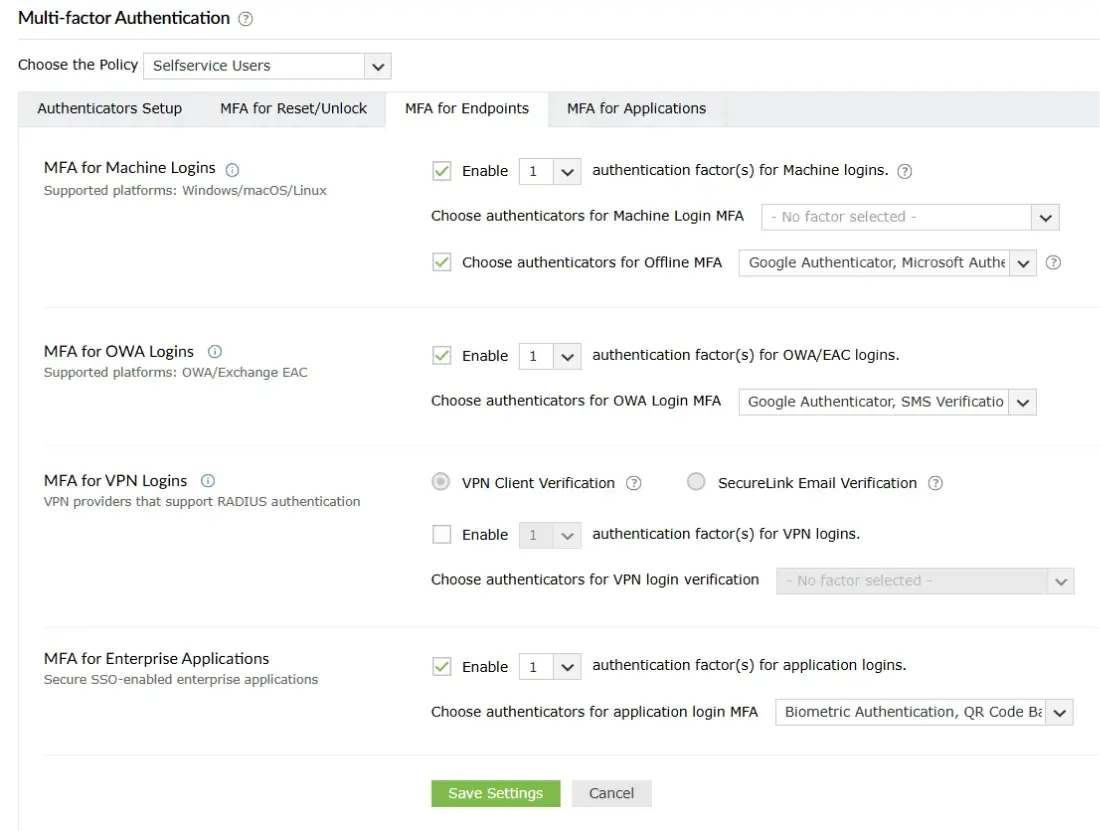Click the Cancel button

pos(611,794)
